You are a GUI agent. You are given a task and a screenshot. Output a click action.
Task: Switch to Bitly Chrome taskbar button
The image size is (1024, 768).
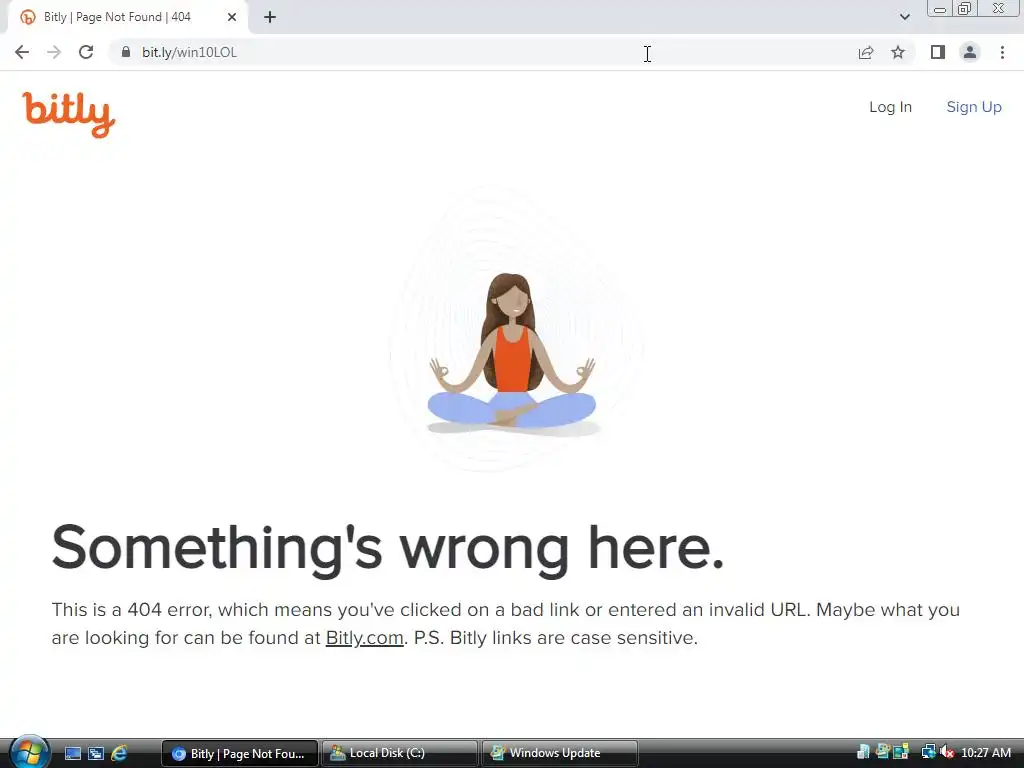(240, 753)
